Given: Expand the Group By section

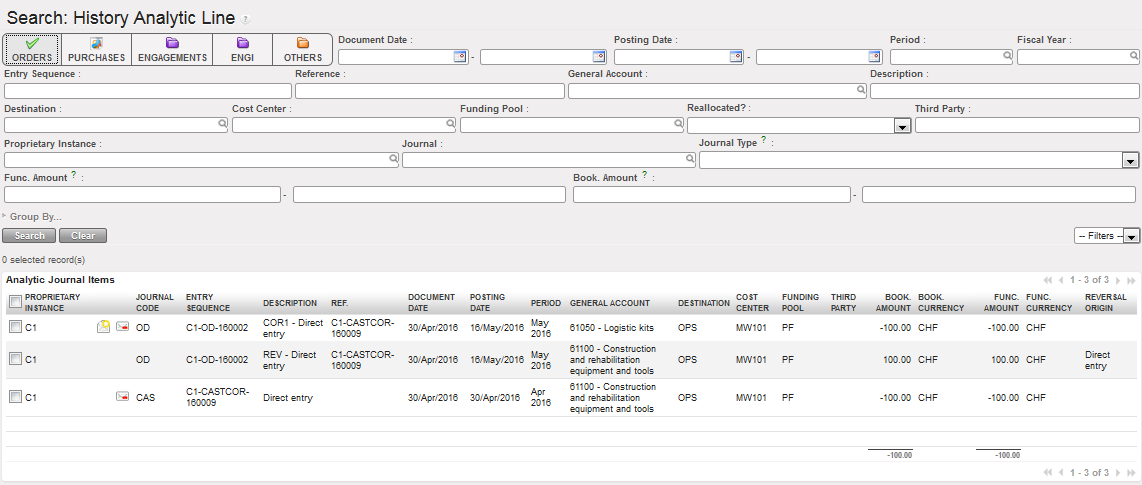Looking at the screenshot, I should (33, 216).
